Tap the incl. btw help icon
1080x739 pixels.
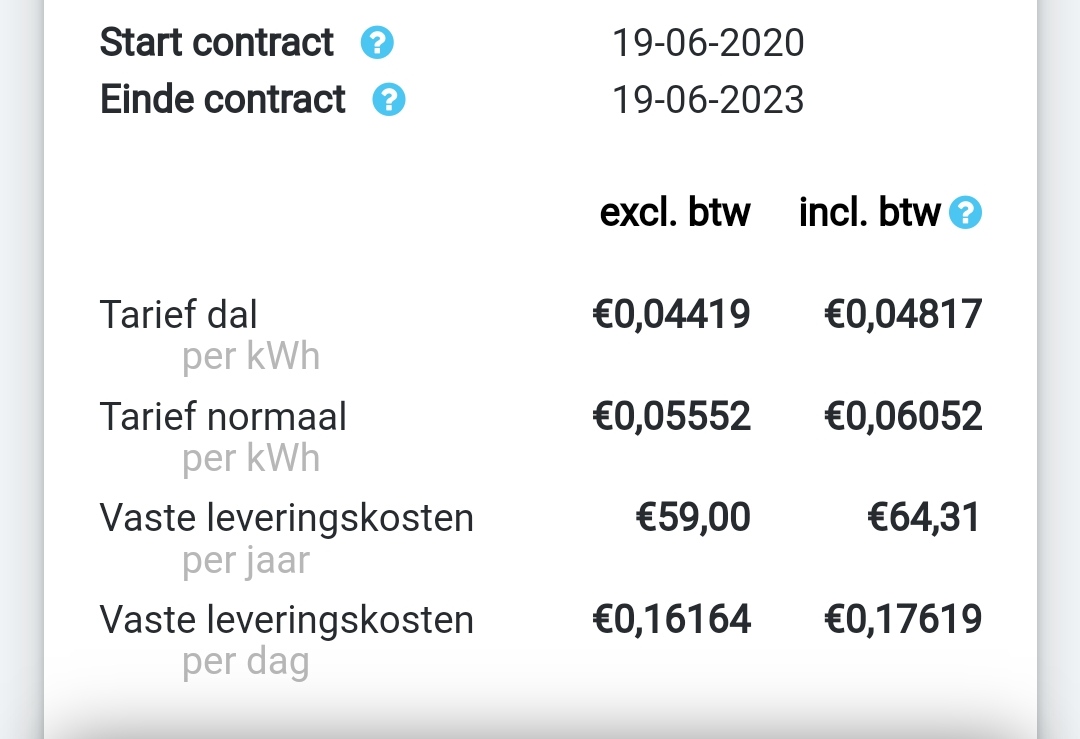(965, 213)
